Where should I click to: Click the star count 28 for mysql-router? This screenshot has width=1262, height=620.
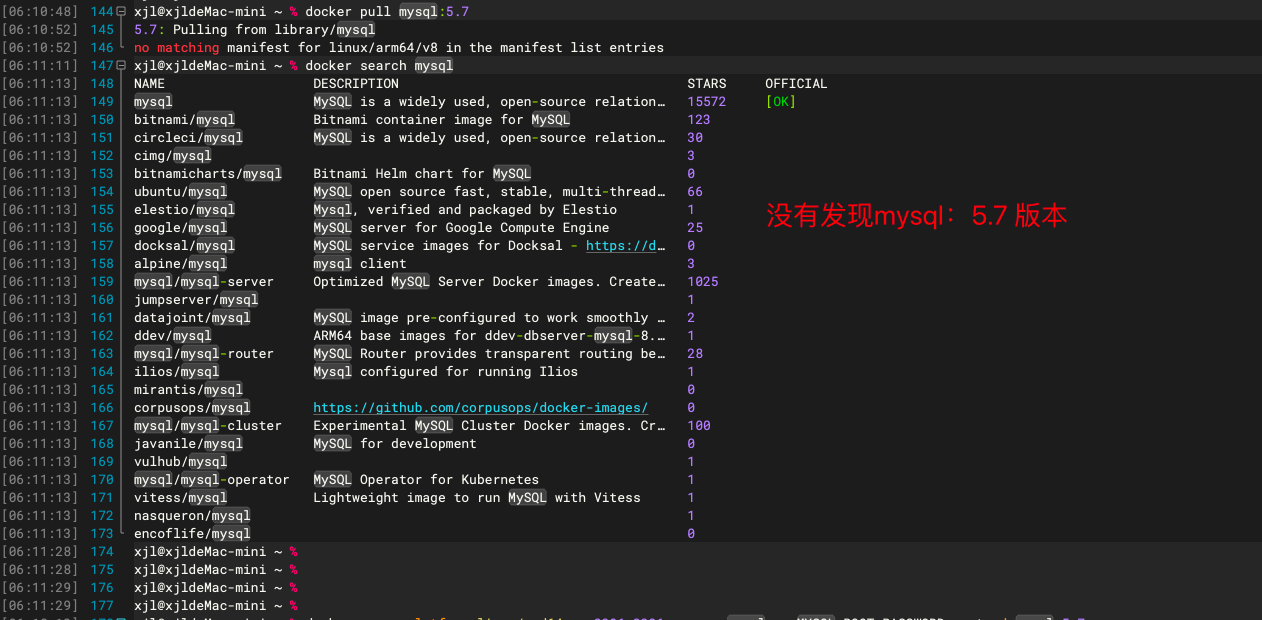[x=695, y=354]
